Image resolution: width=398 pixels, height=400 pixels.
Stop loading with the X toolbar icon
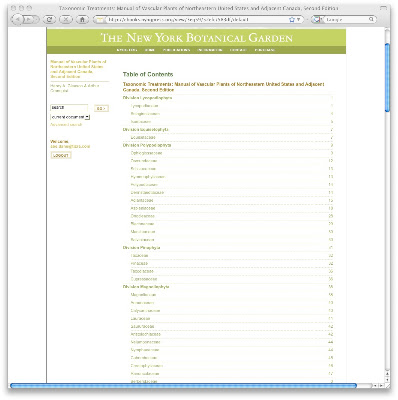pyautogui.click(x=66, y=20)
